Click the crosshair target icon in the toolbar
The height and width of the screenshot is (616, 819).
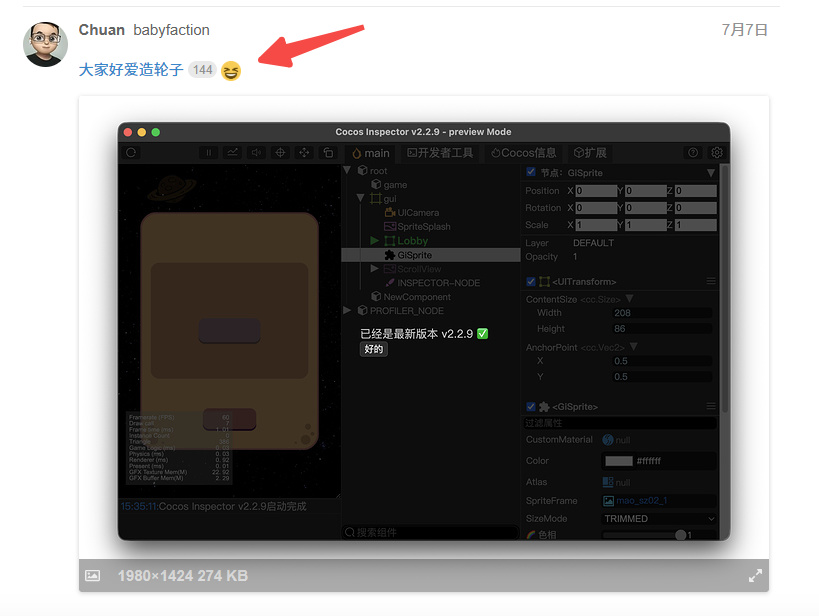[280, 153]
